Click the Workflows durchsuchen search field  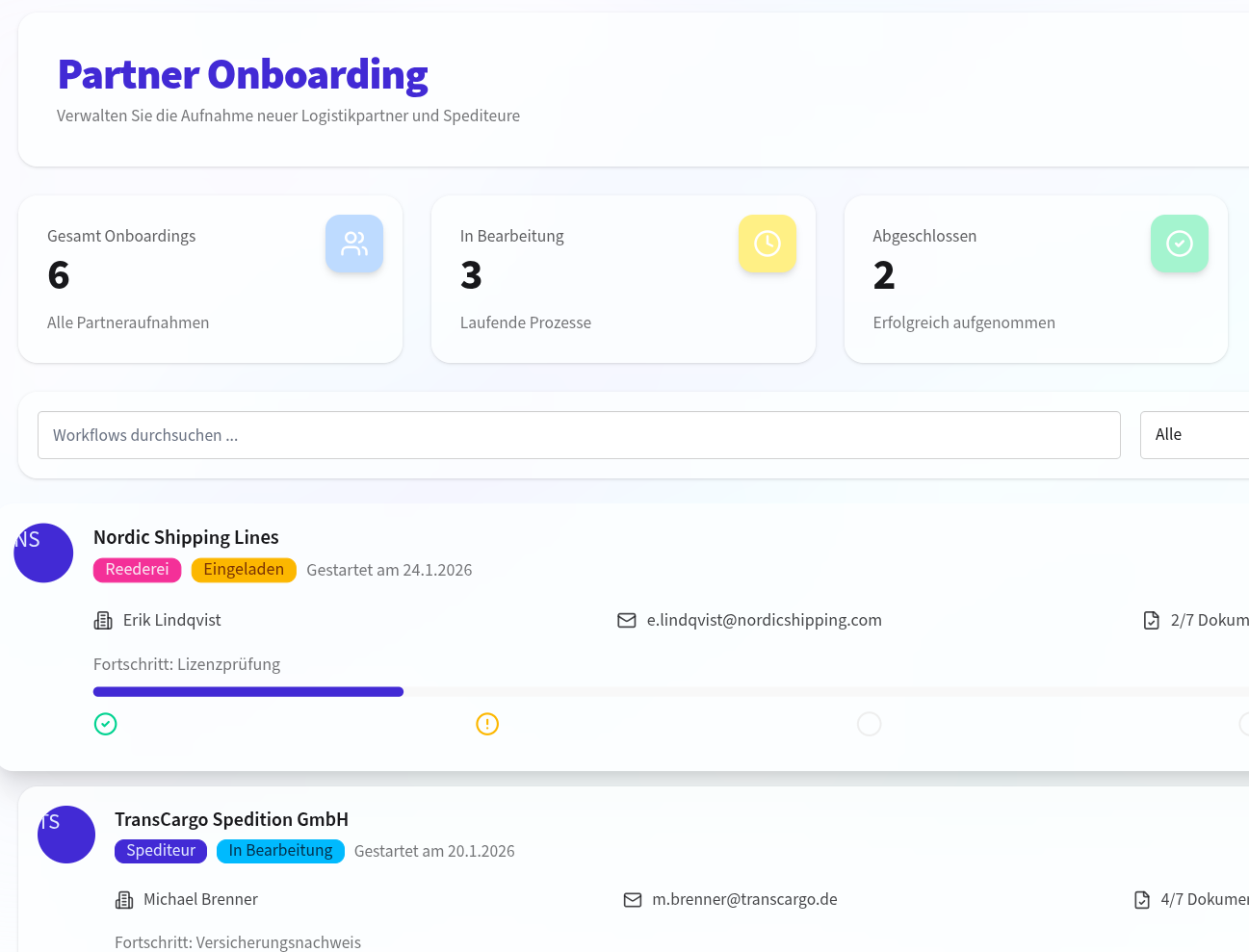578,435
